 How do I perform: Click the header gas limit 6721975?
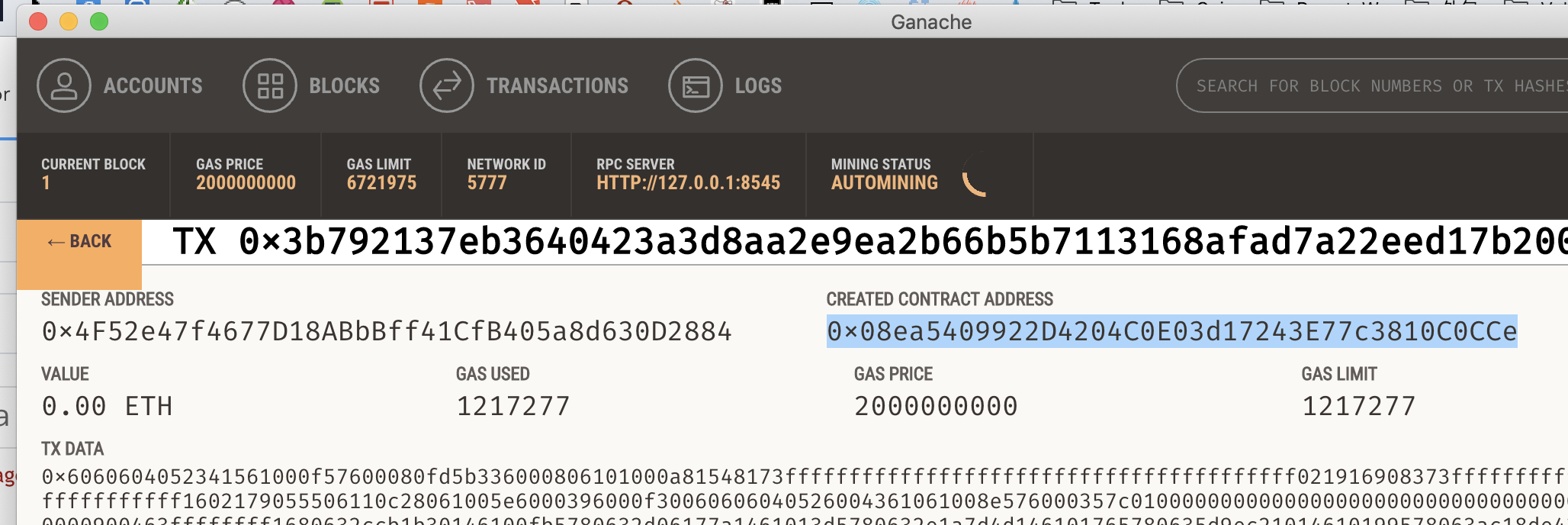pos(381,183)
